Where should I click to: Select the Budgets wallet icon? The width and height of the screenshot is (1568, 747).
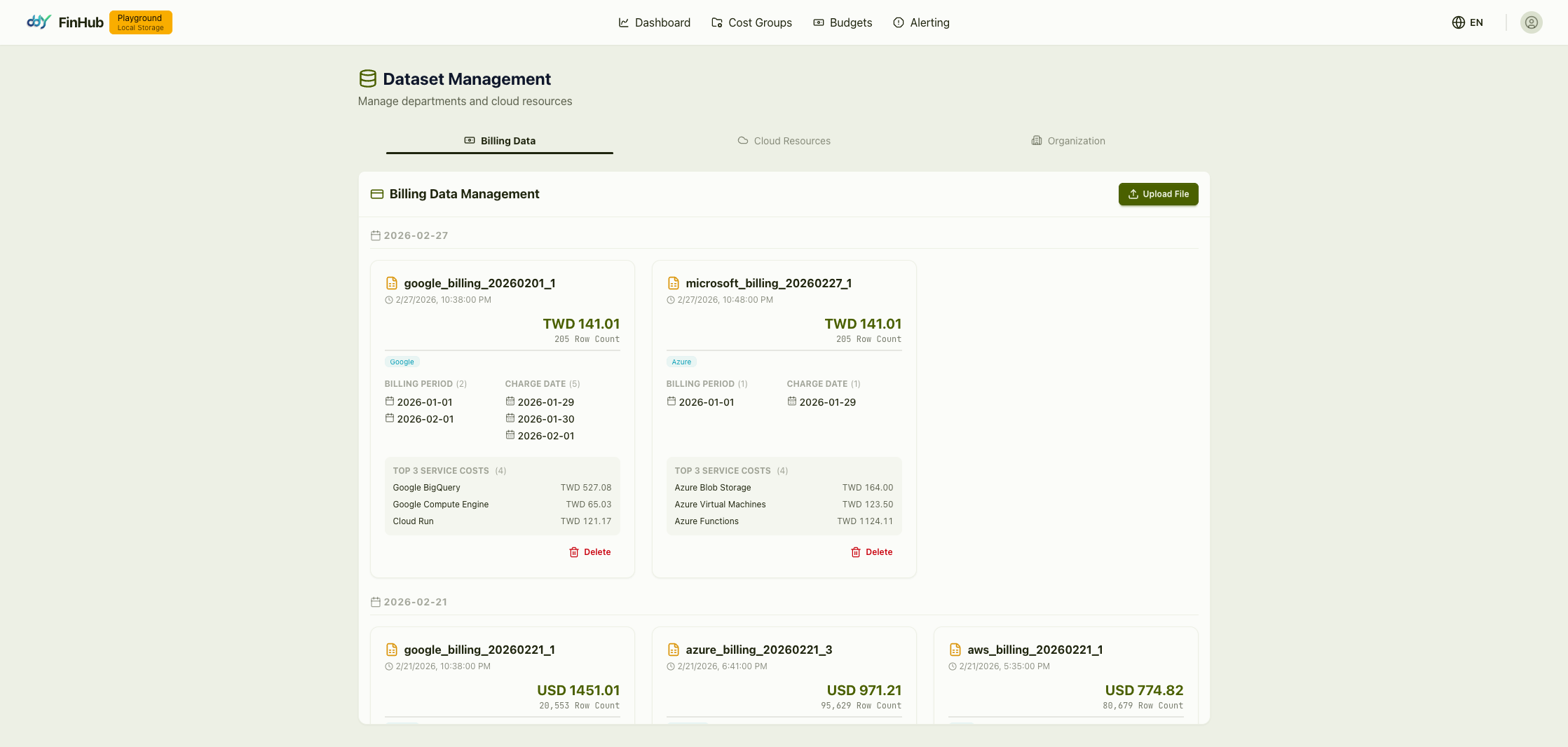pos(817,22)
